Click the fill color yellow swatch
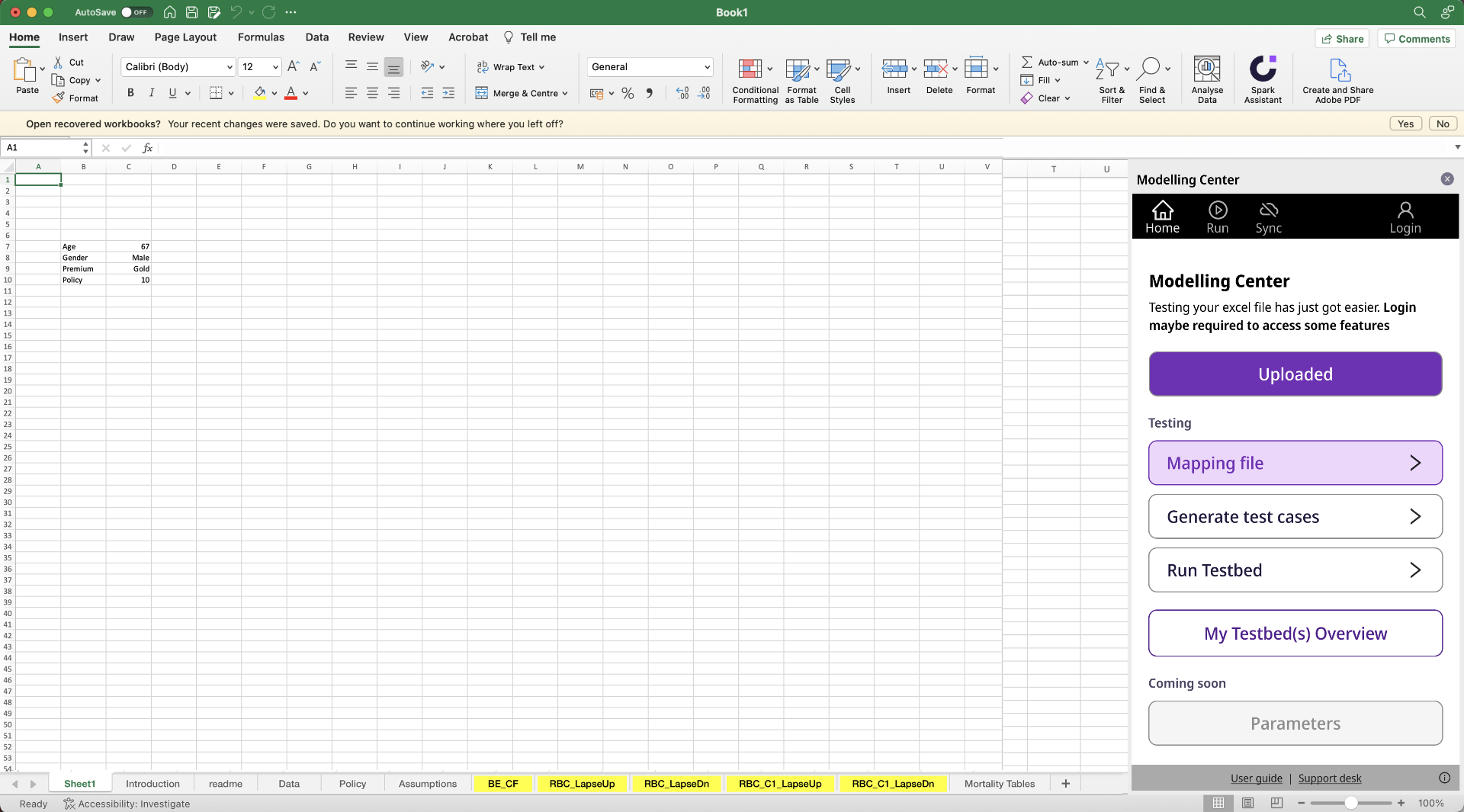1464x812 pixels. click(259, 93)
